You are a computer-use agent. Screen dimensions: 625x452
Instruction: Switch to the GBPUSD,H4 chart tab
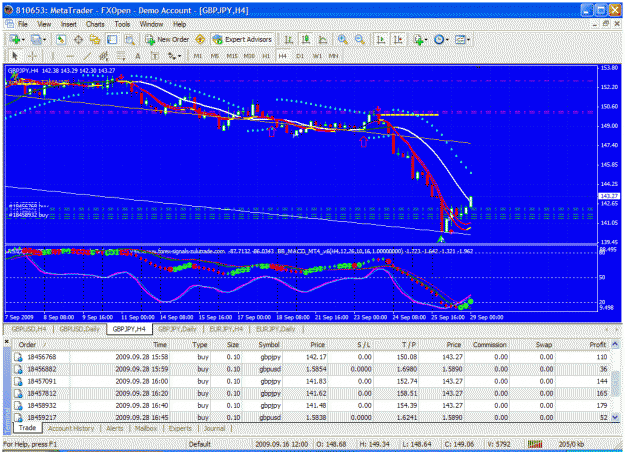(29, 329)
